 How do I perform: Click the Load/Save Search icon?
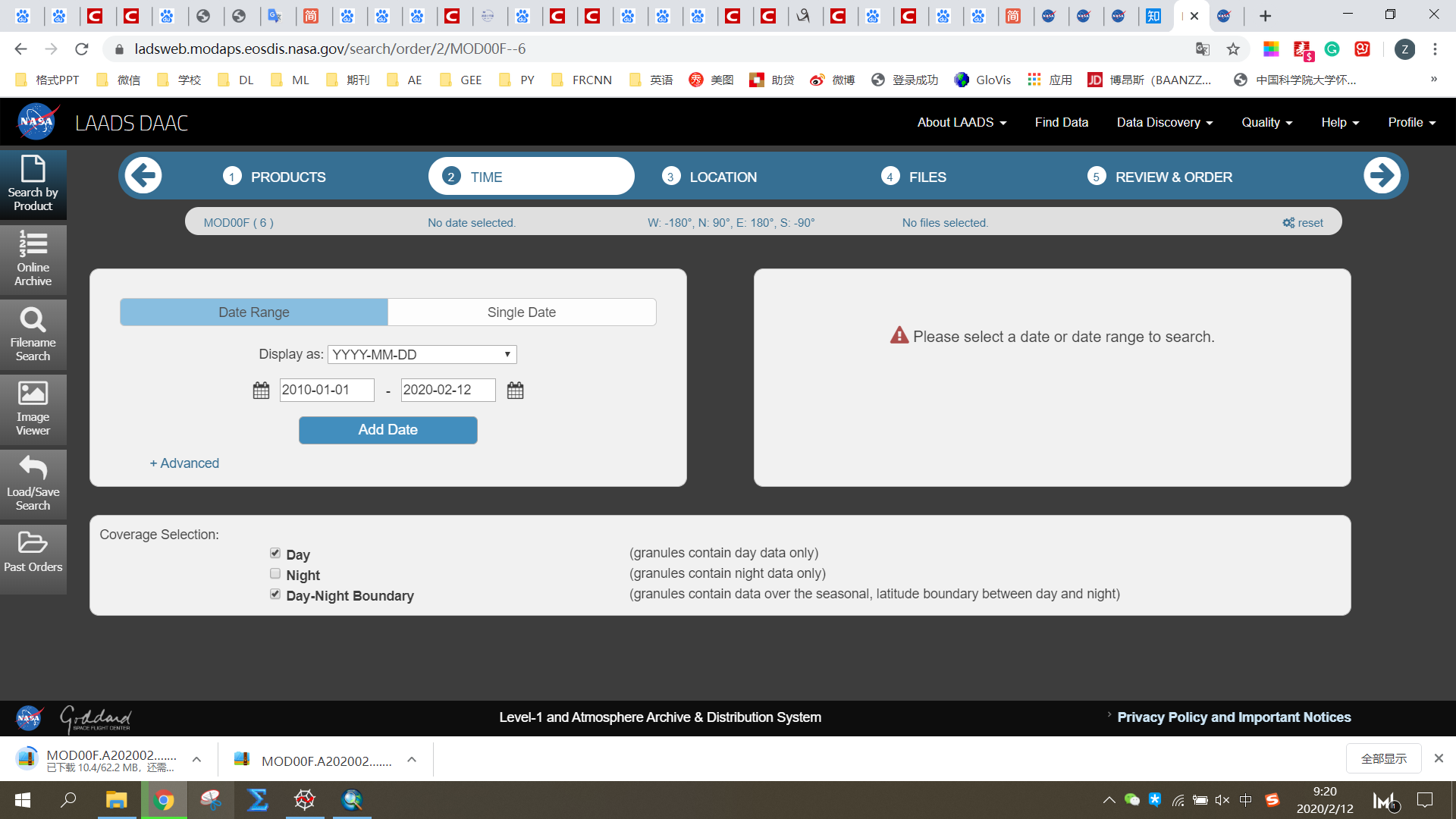tap(33, 469)
